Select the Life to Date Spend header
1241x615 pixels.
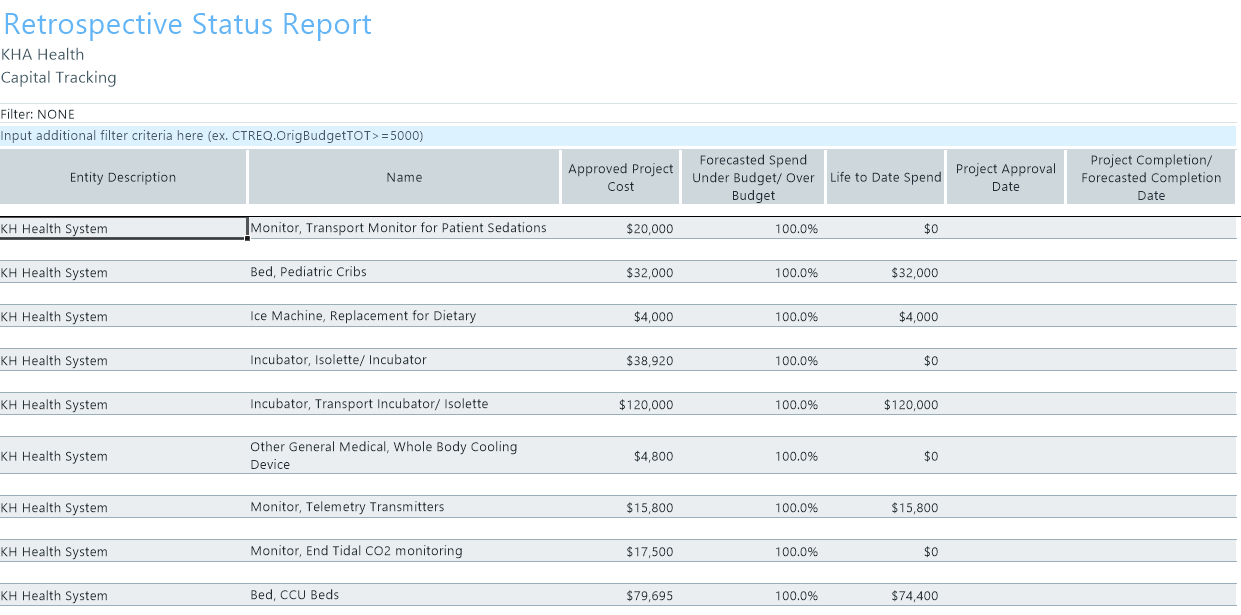(x=885, y=178)
